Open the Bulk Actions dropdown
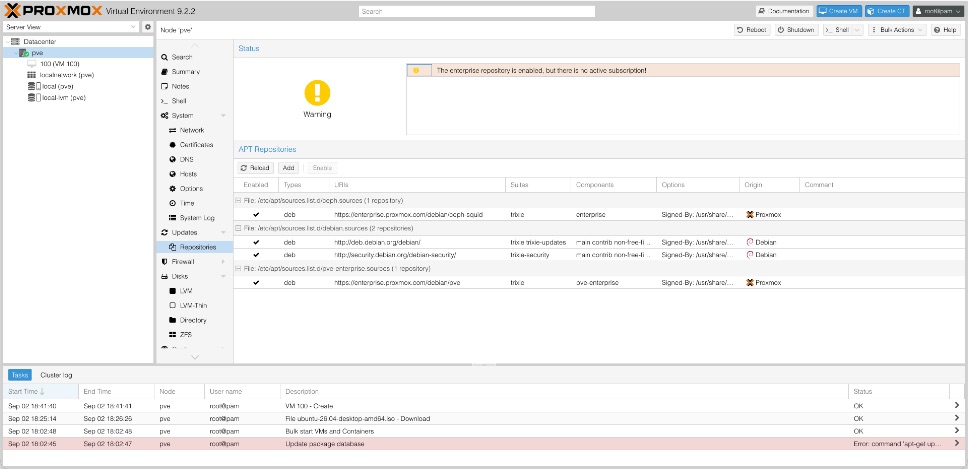This screenshot has height=469, width=968. click(897, 30)
